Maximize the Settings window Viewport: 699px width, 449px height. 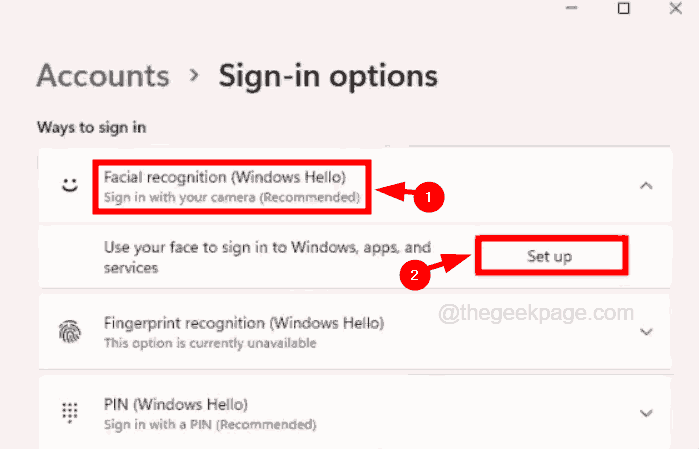point(624,9)
